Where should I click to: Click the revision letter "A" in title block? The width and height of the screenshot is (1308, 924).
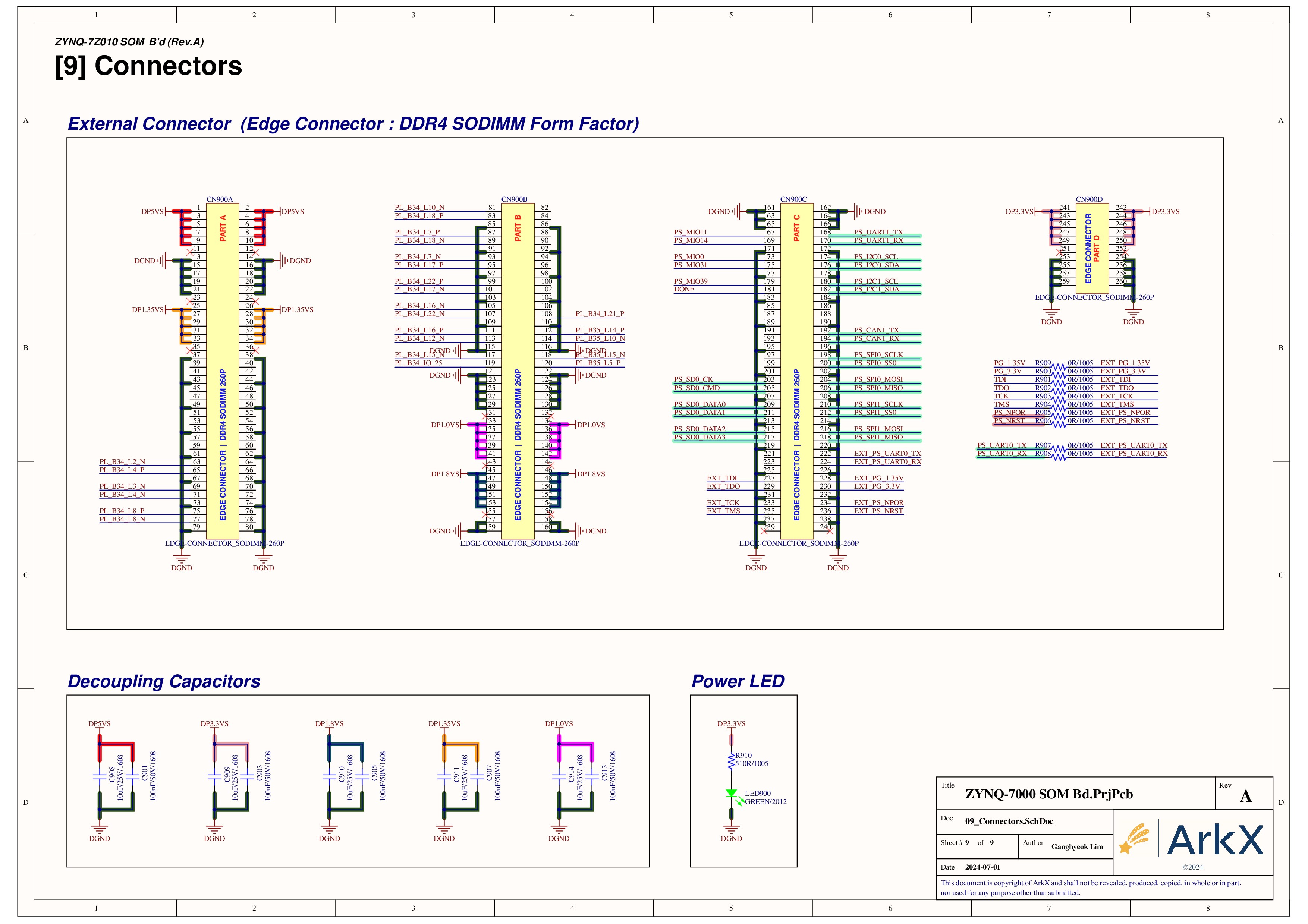[x=1246, y=796]
